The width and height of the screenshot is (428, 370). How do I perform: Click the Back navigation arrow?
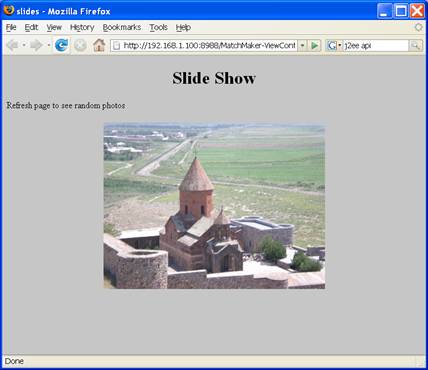[x=12, y=45]
